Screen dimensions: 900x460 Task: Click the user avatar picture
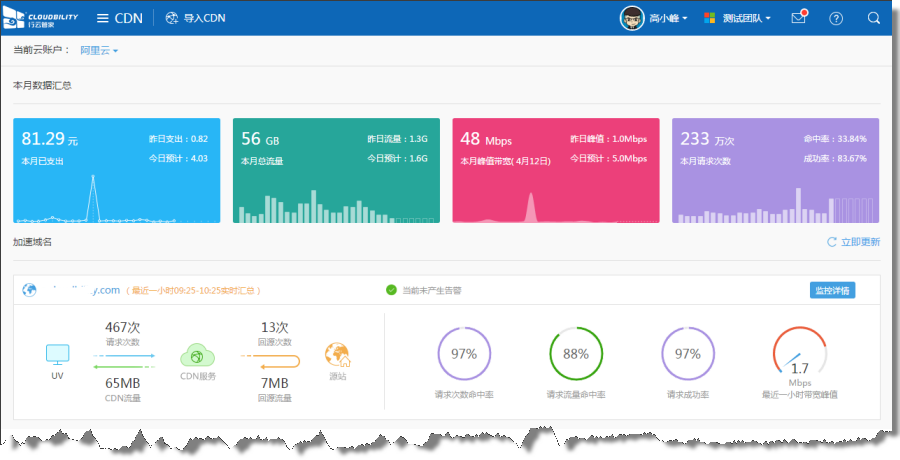[x=632, y=18]
